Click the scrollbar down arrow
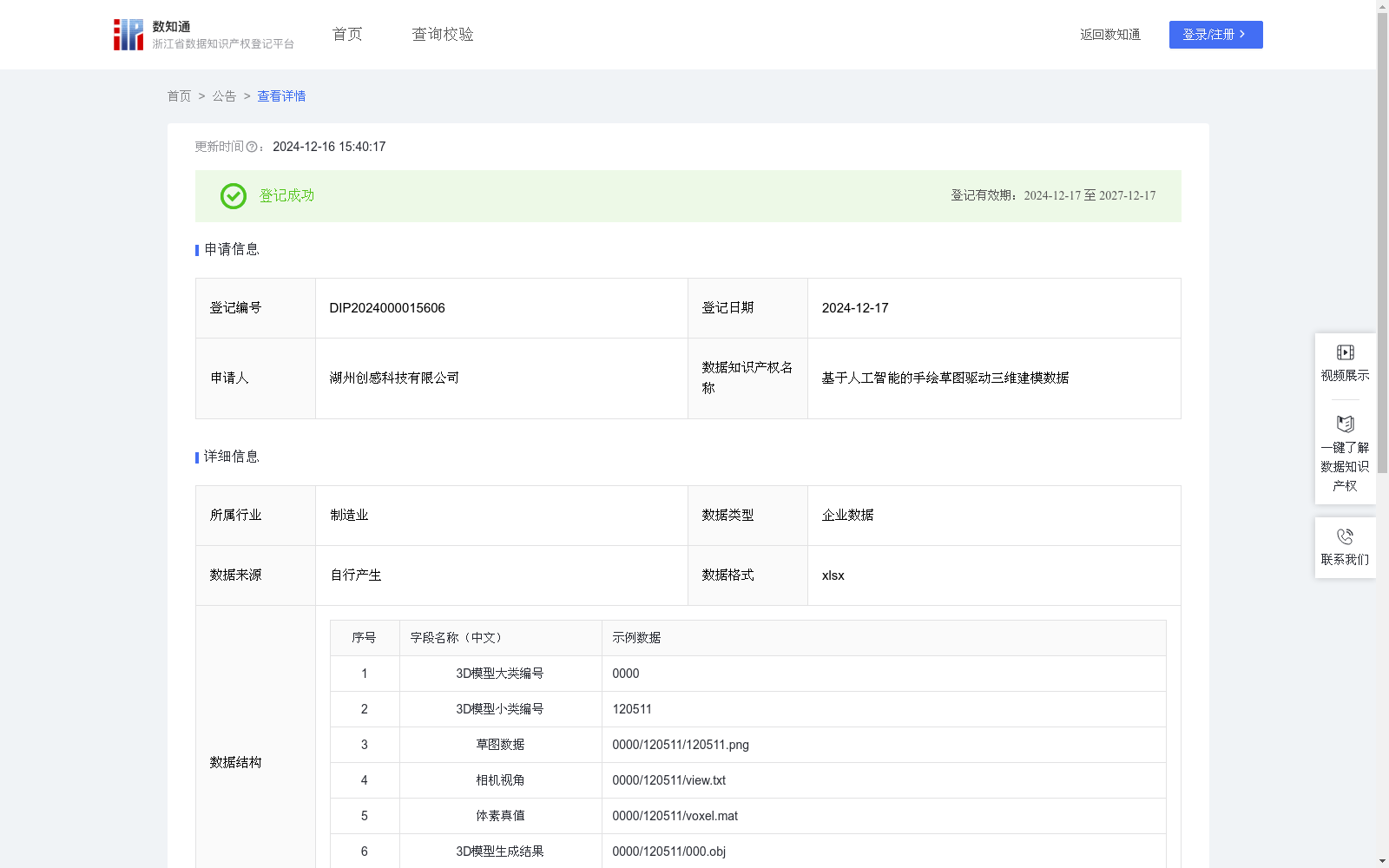 [1382, 861]
